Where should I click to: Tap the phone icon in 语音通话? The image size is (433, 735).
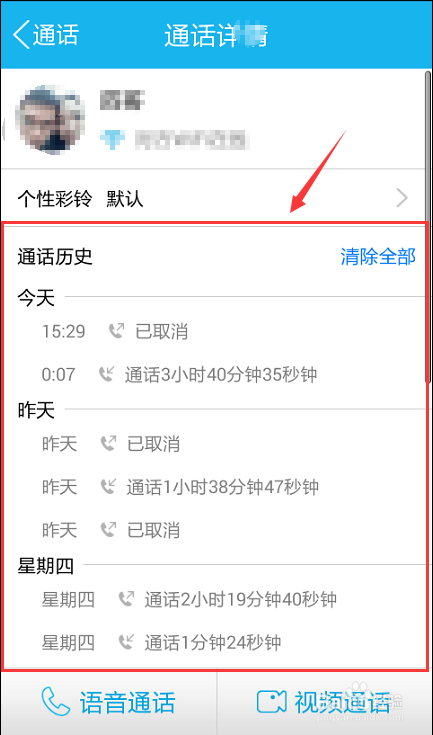pos(56,701)
